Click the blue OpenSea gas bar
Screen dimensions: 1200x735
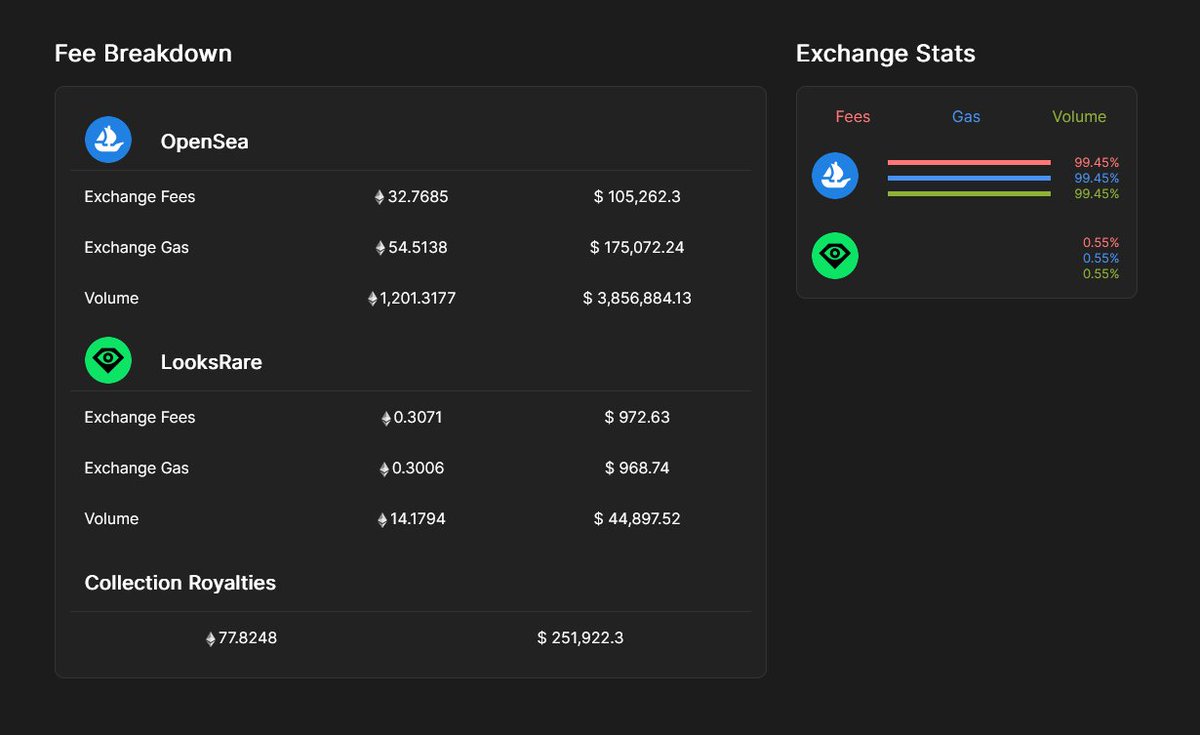969,178
